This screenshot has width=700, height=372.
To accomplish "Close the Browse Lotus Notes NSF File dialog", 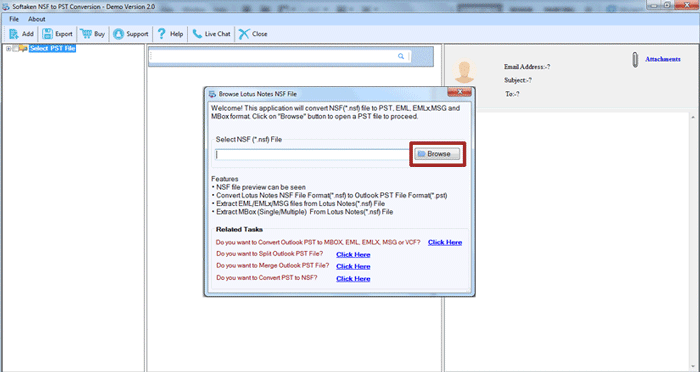I will [x=459, y=92].
